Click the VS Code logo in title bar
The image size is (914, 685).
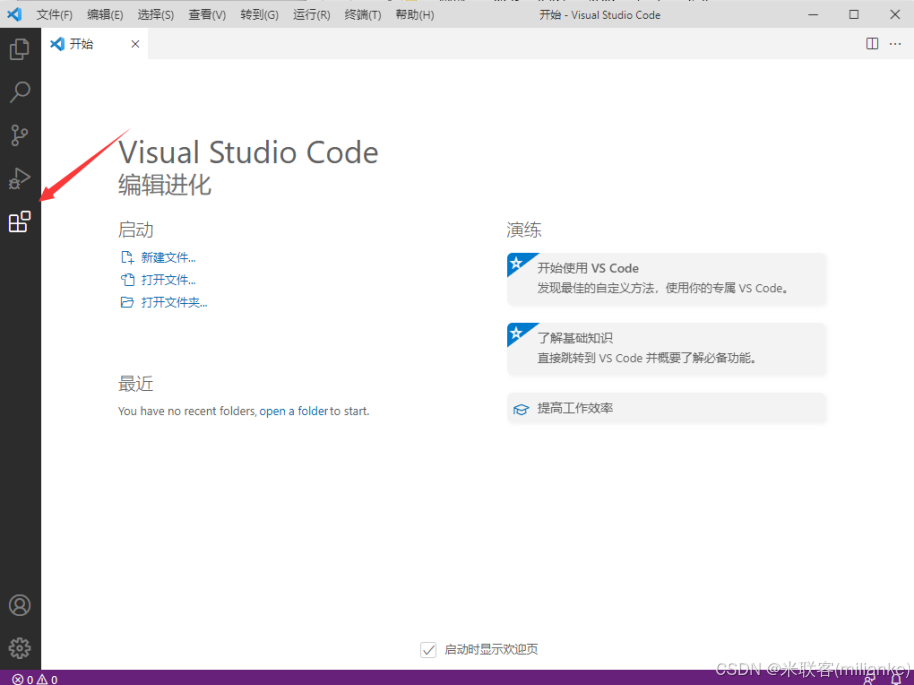[x=15, y=14]
